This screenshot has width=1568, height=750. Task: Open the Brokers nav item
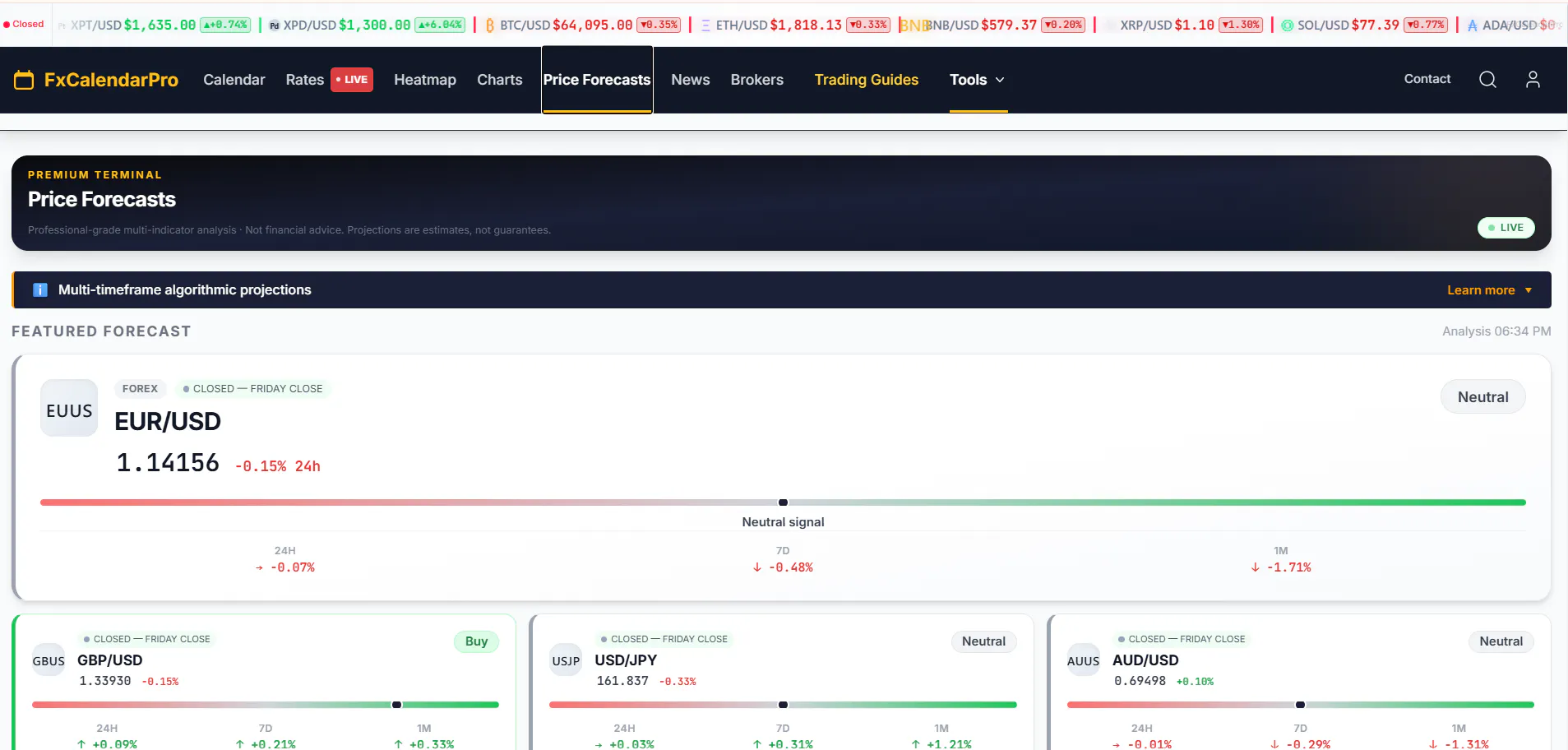pos(757,80)
